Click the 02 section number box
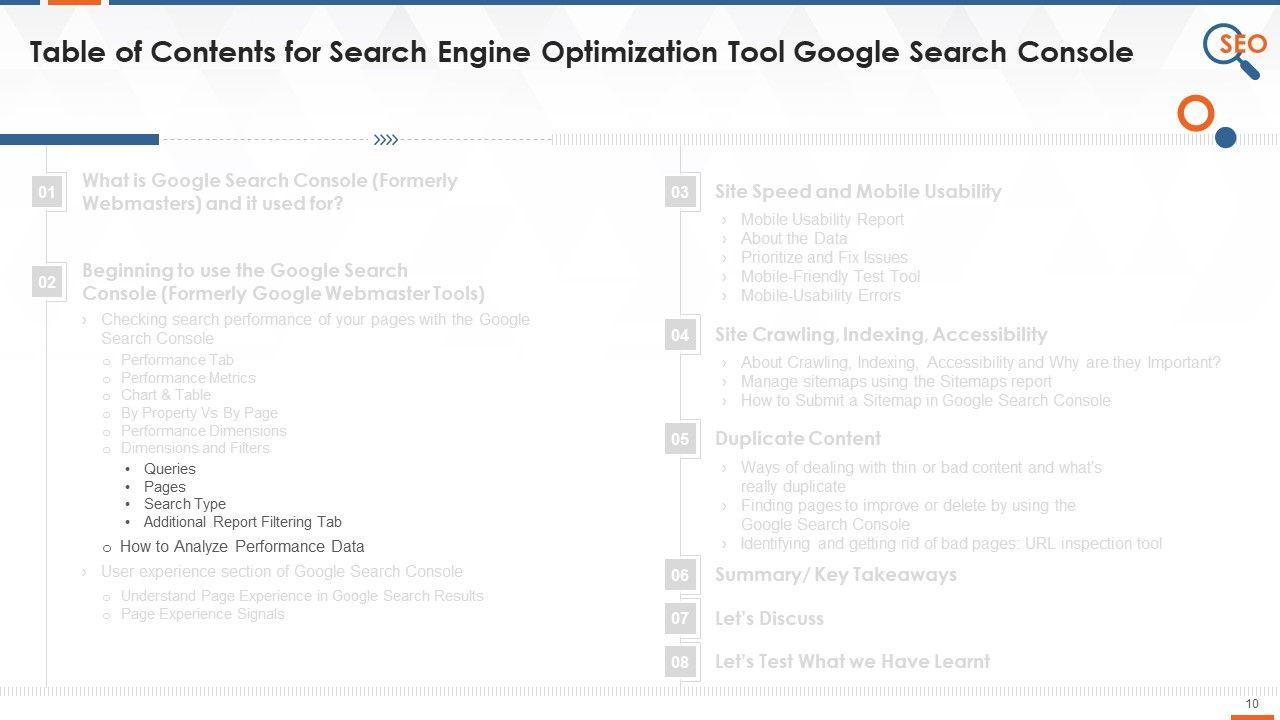 pos(47,282)
